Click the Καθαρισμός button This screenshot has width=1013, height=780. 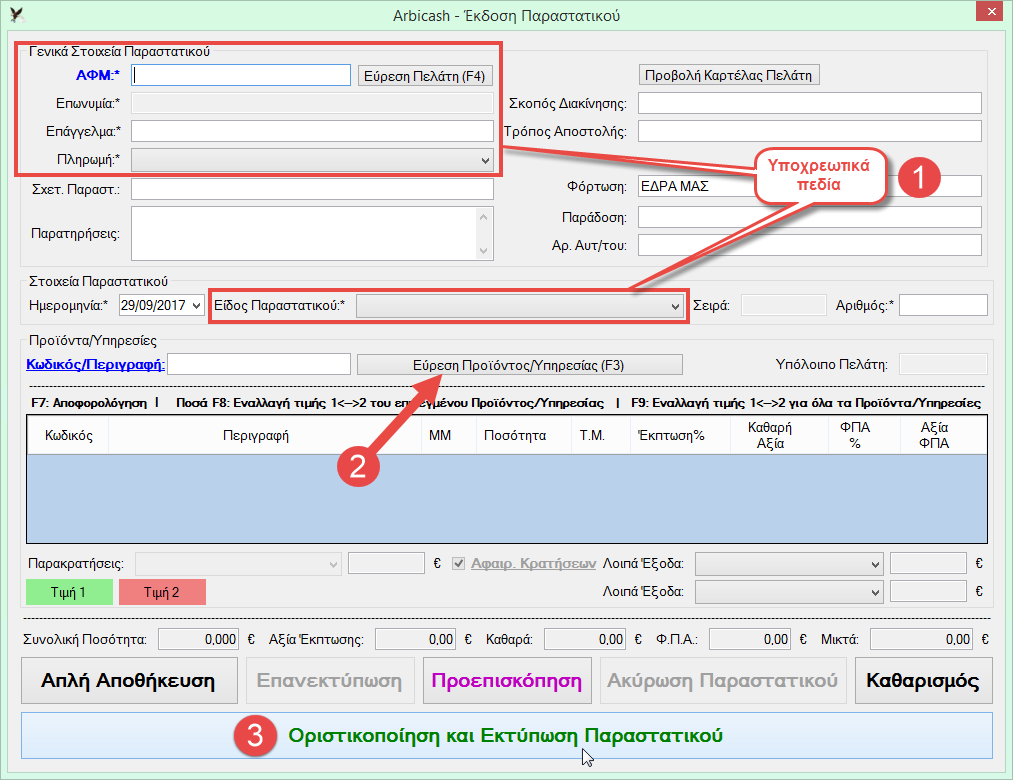[923, 681]
